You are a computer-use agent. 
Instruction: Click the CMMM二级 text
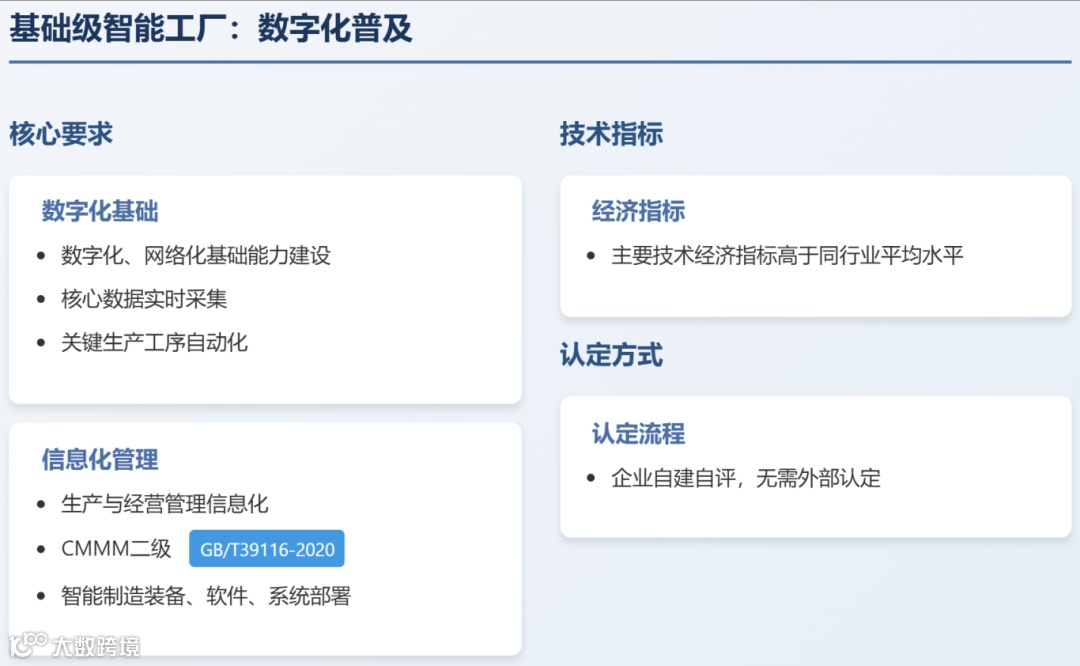(116, 549)
